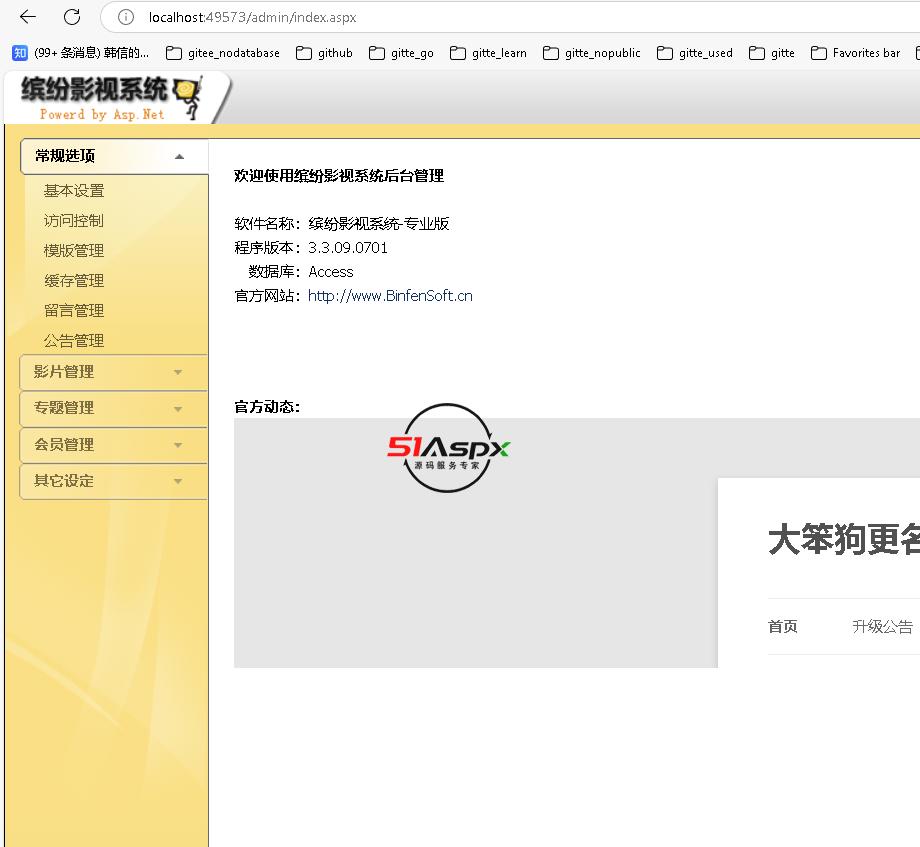Click the 升级公告 link in embedded page
This screenshot has width=920, height=847.
(882, 627)
